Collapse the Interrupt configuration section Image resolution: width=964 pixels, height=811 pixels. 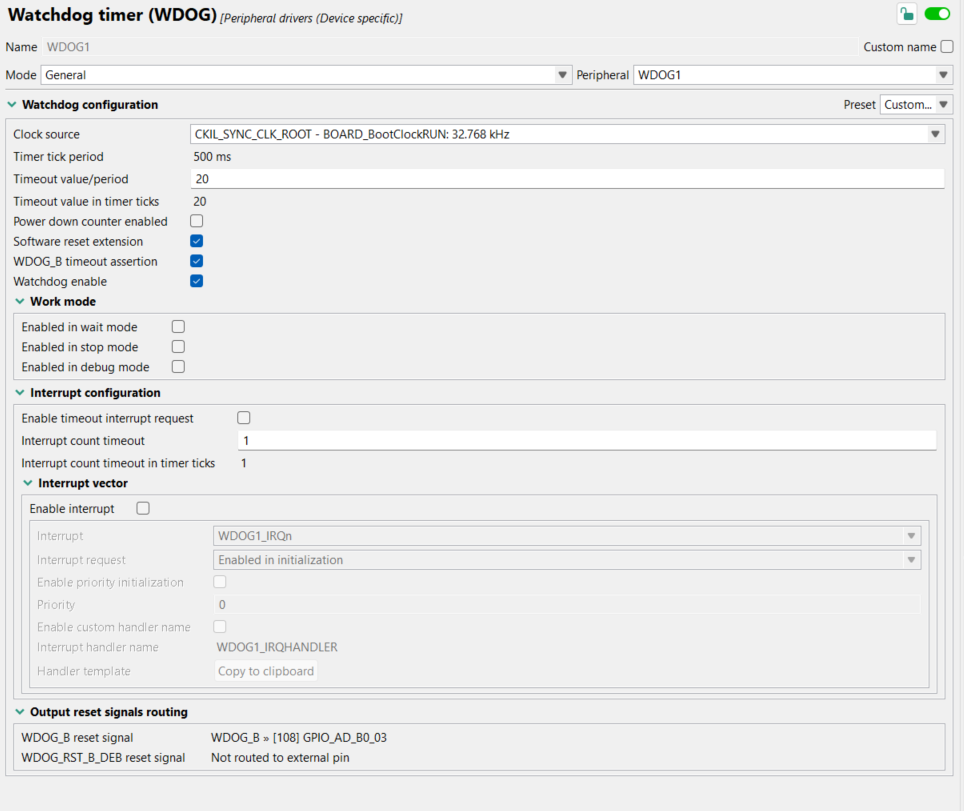pos(19,392)
